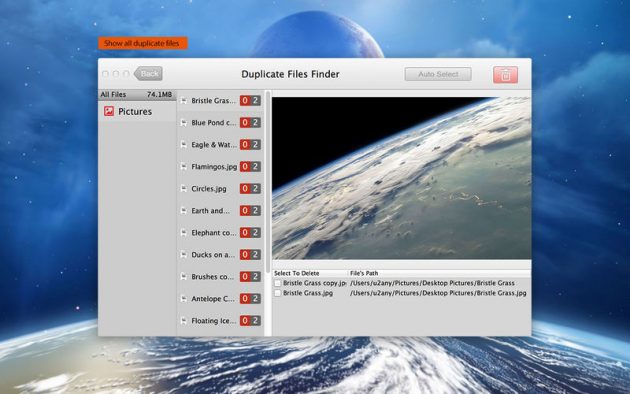Image resolution: width=630 pixels, height=394 pixels.
Task: Click file icon next to Bristle Gras...
Action: (184, 100)
